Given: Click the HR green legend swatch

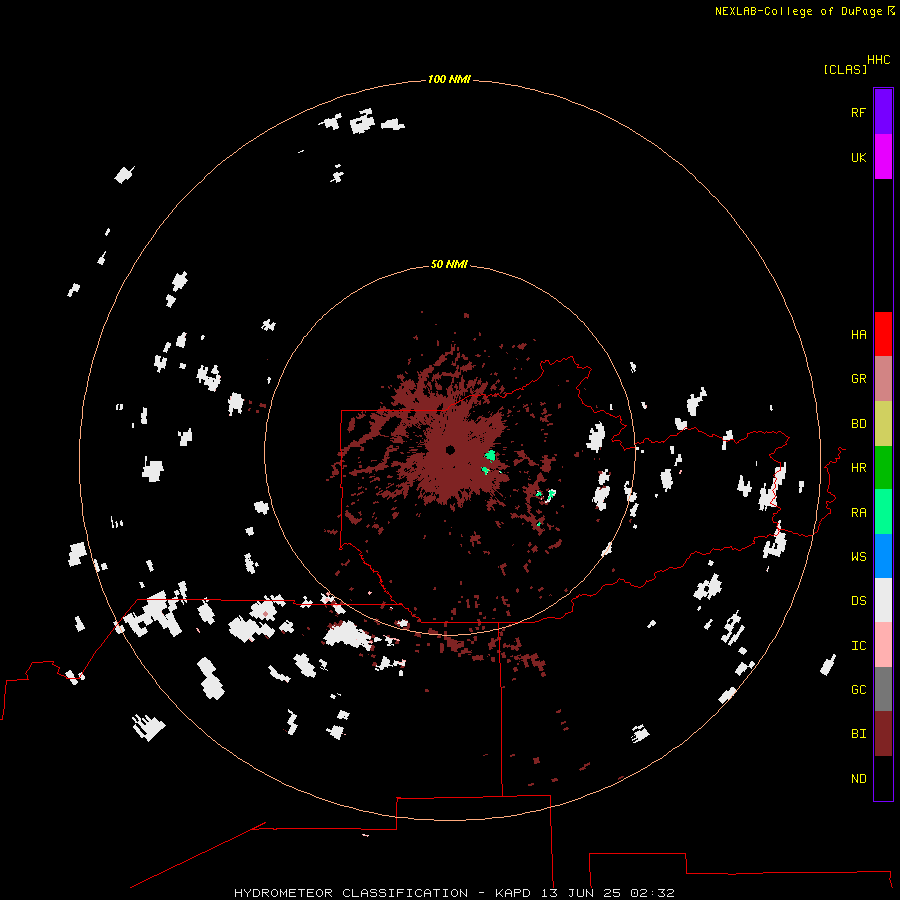Looking at the screenshot, I should (x=883, y=467).
